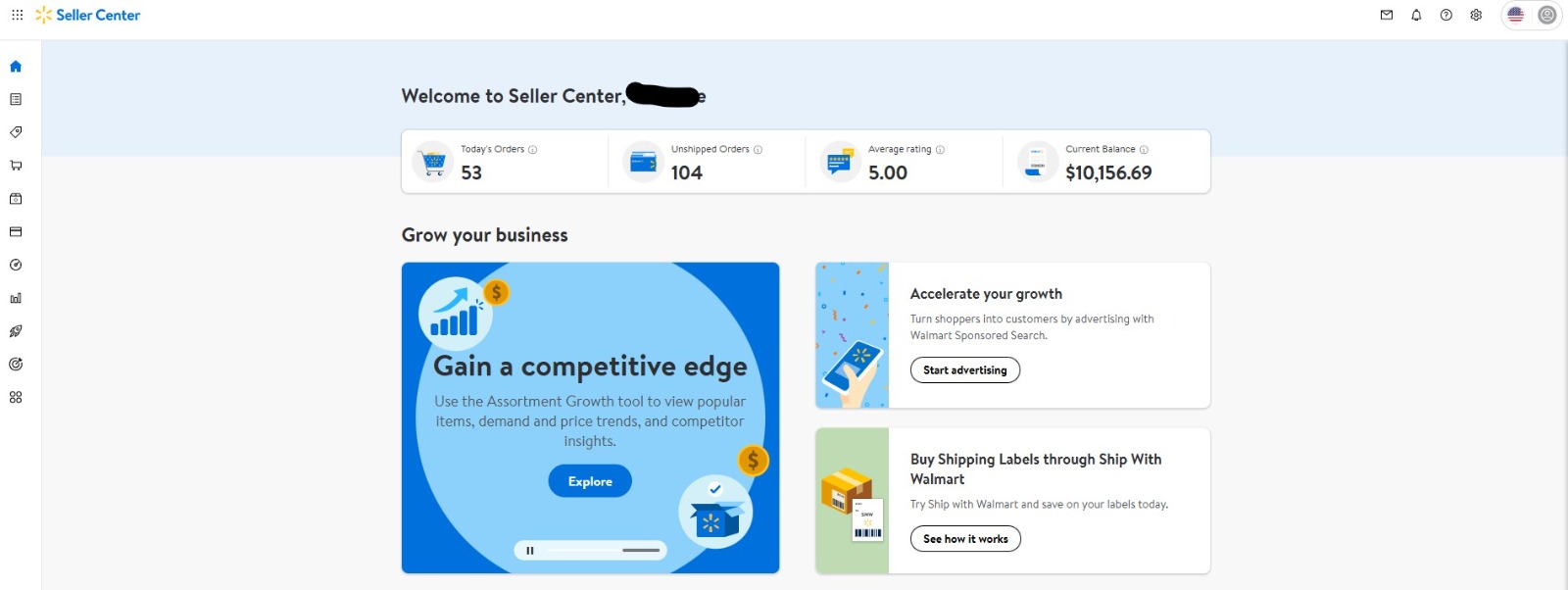
Task: Open the inventory box icon in sidebar
Action: (15, 198)
